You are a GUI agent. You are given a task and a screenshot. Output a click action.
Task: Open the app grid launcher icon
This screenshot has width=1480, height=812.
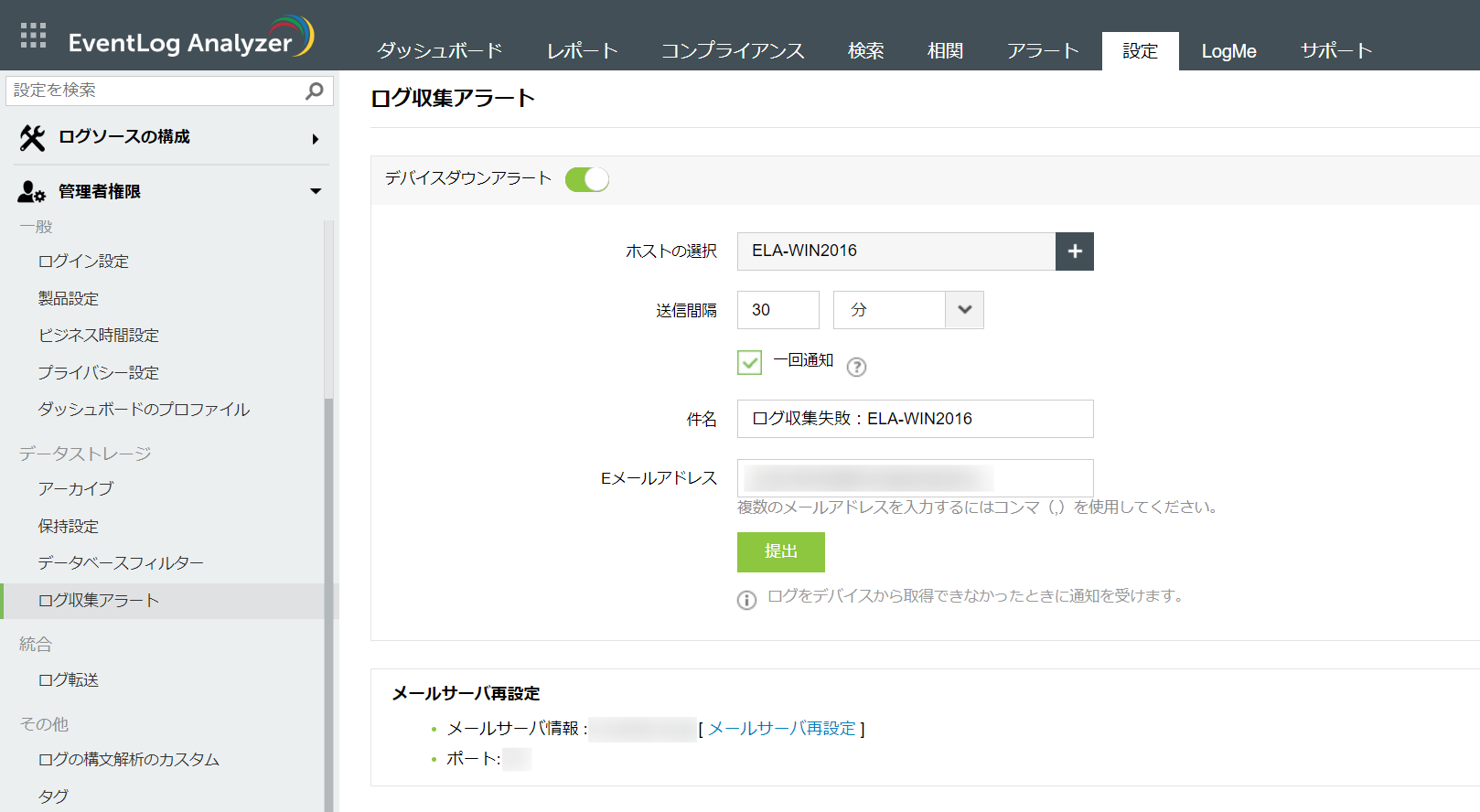coord(33,36)
